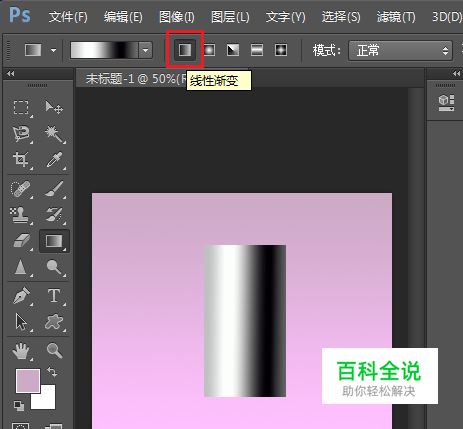Swap foreground and background colors
The height and width of the screenshot is (429, 463).
[52, 371]
